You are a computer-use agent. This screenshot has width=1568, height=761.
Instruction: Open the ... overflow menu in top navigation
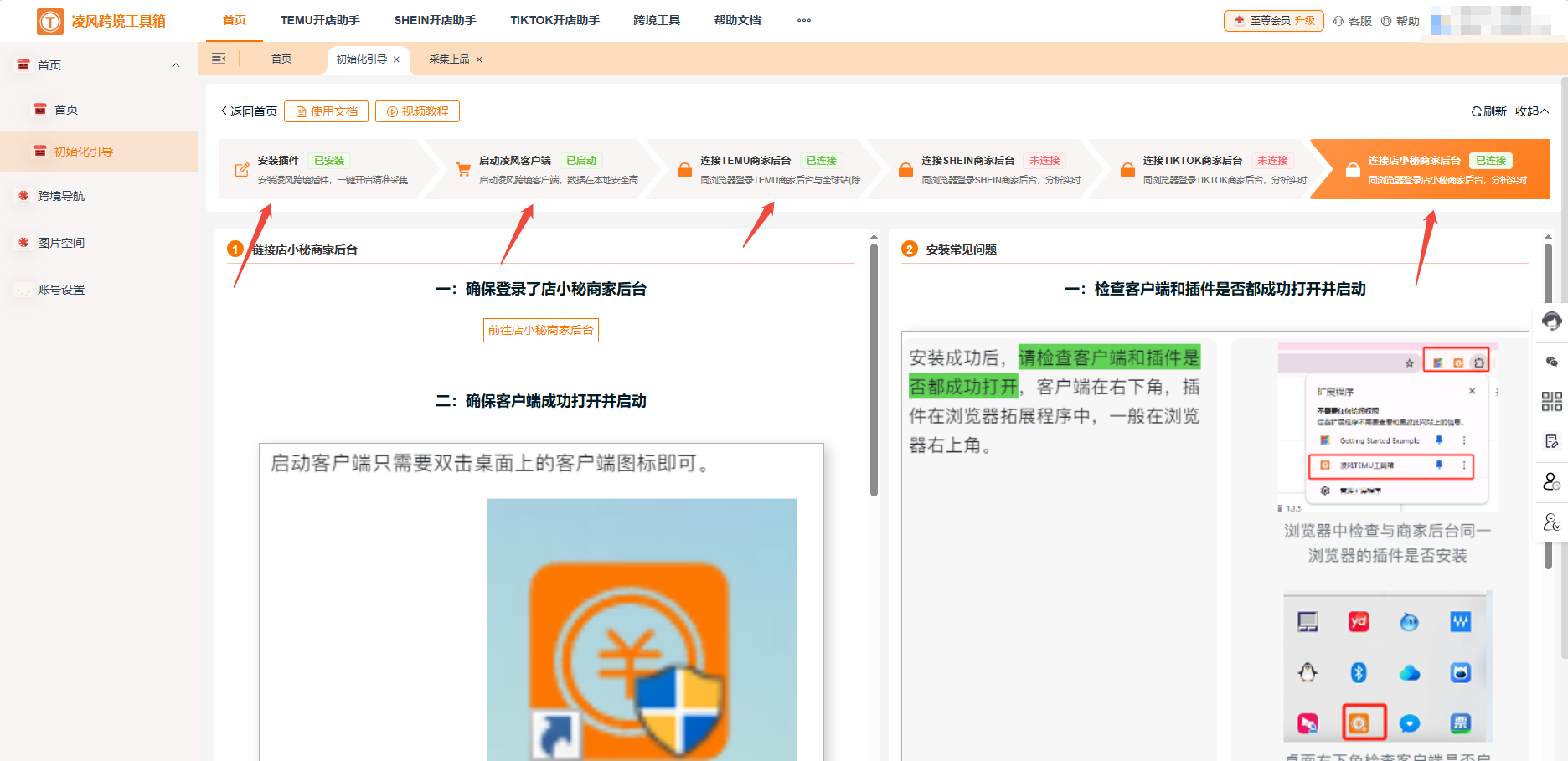803,20
